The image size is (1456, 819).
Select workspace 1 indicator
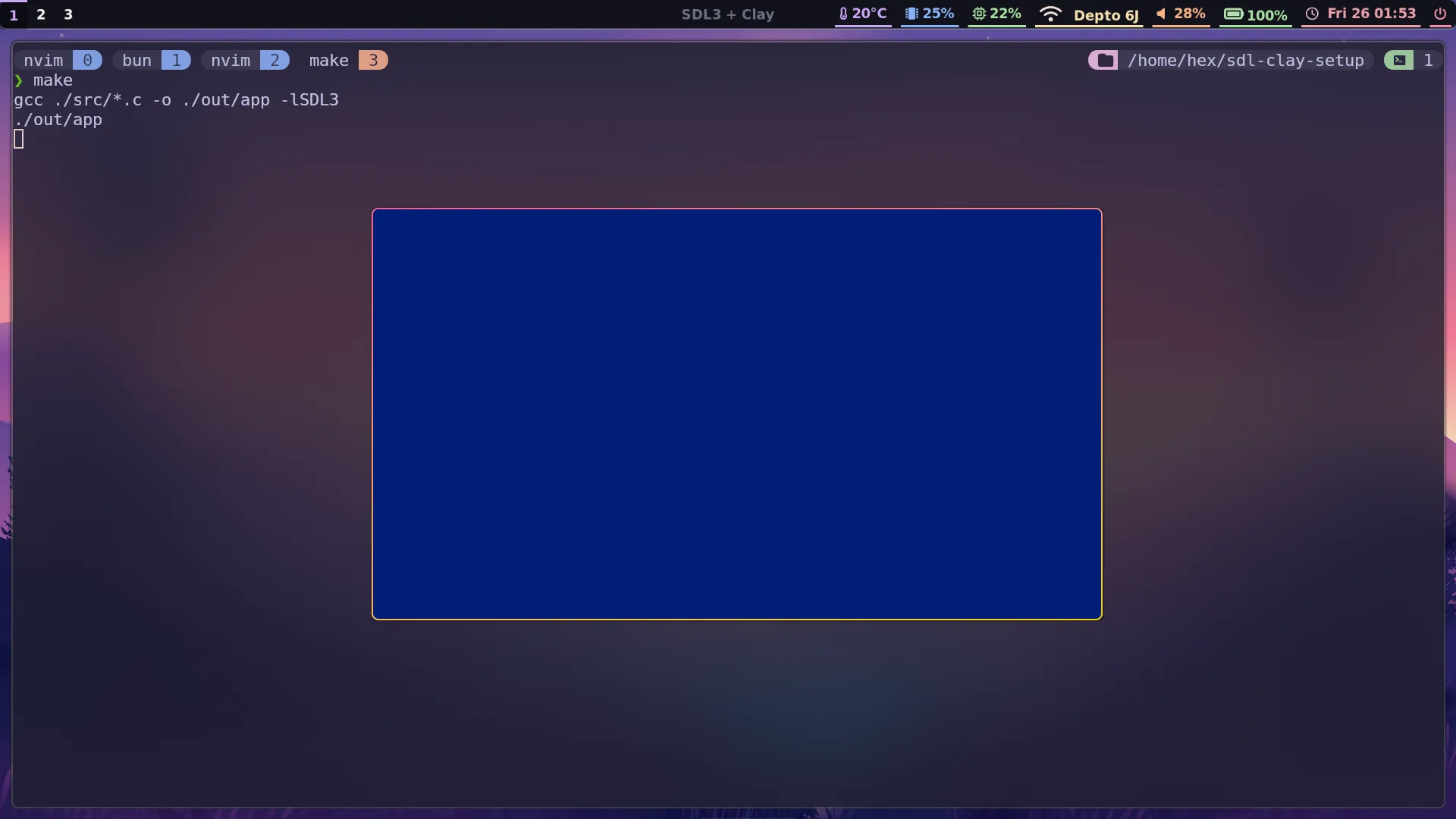click(x=14, y=14)
